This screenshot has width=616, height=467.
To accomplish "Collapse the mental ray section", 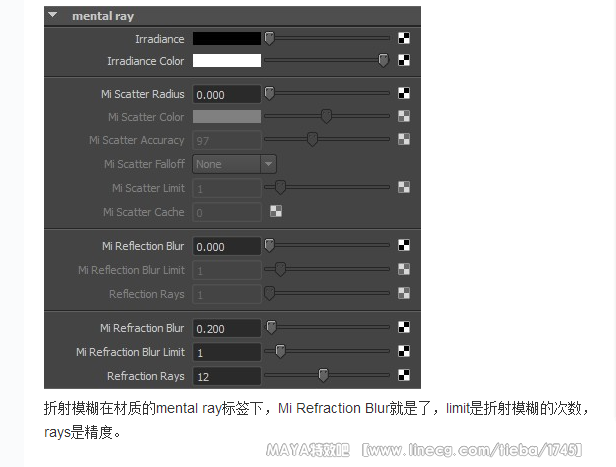I will point(53,15).
